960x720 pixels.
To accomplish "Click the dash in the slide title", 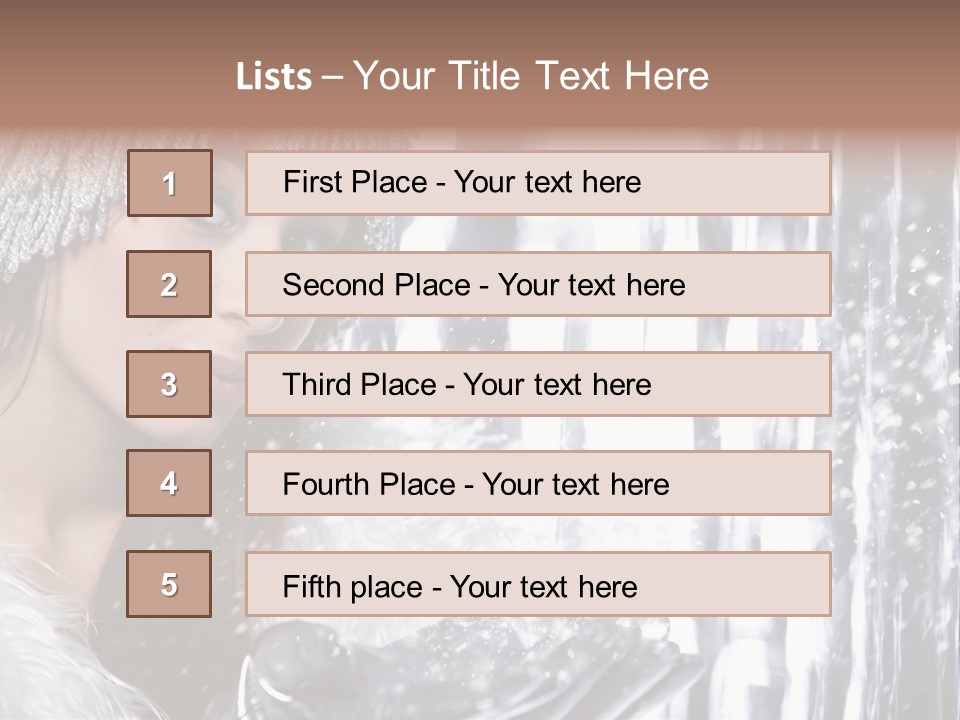I will (x=332, y=76).
